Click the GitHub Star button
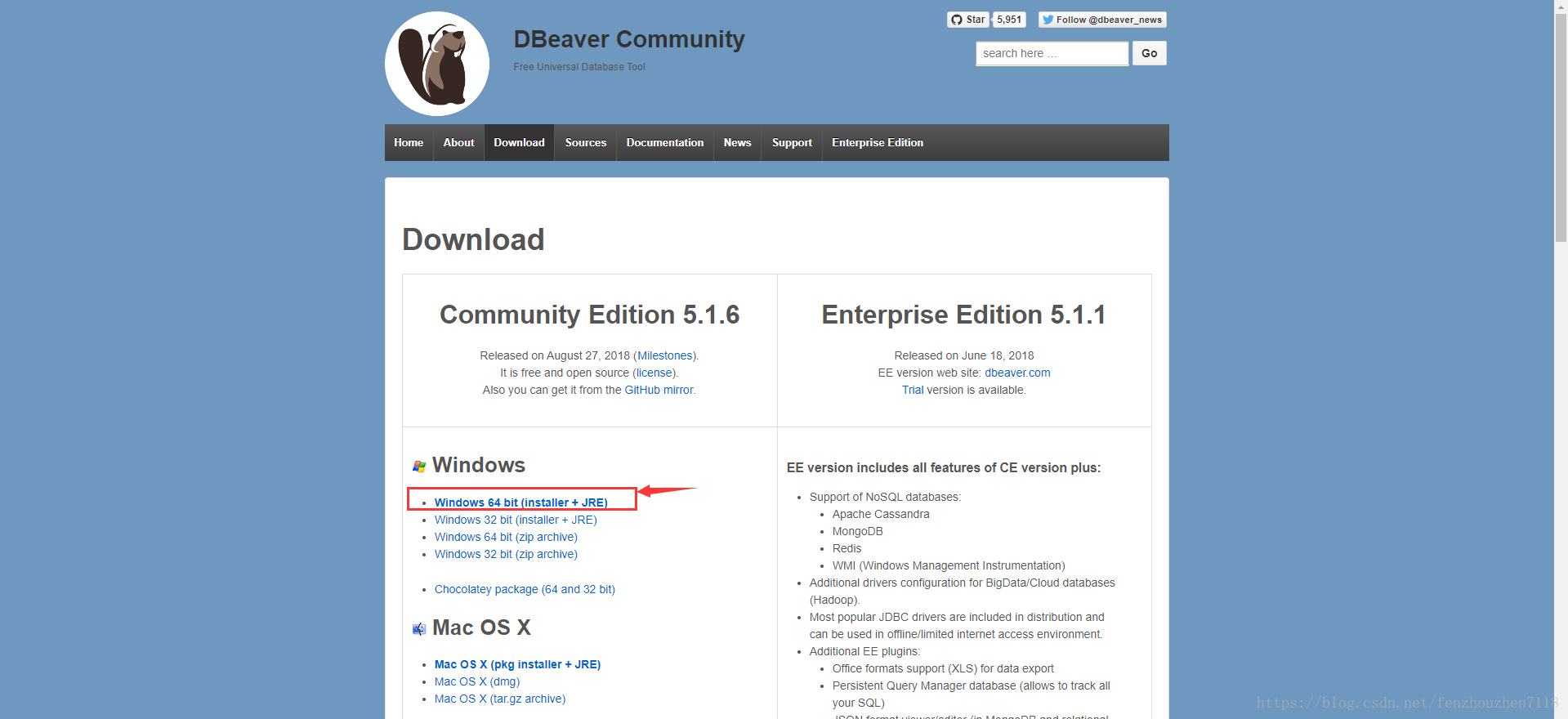The image size is (1568, 719). tap(968, 20)
